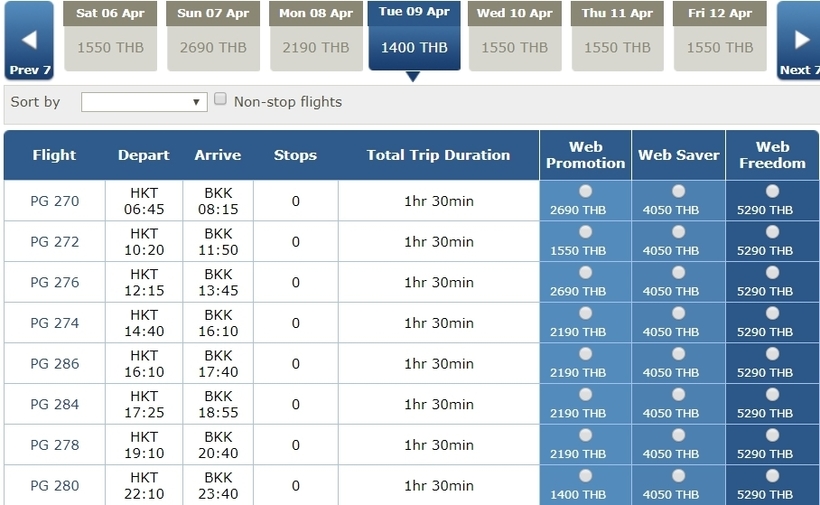Open the Sort by dropdown
Viewport: 820px width, 505px height.
point(144,102)
